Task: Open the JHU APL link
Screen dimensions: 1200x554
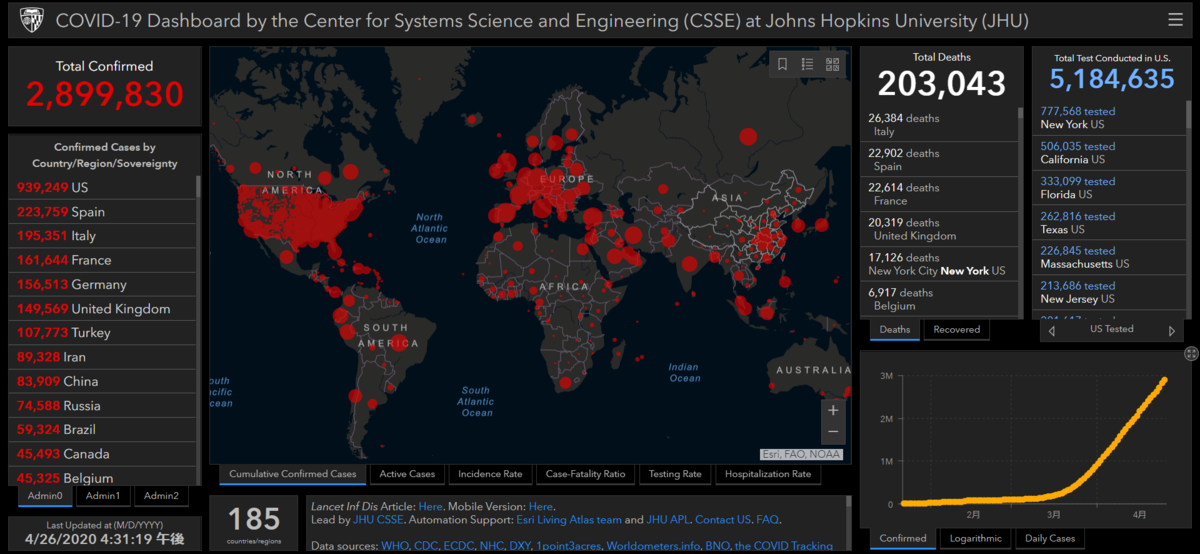Action: (x=668, y=520)
